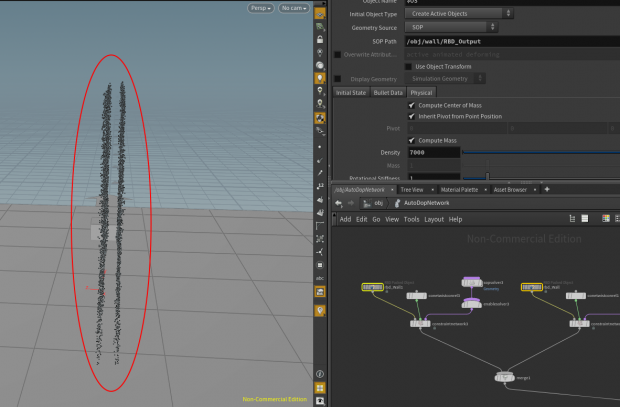This screenshot has width=620, height=407.
Task: Switch network view to flat list icon
Action: click(585, 219)
